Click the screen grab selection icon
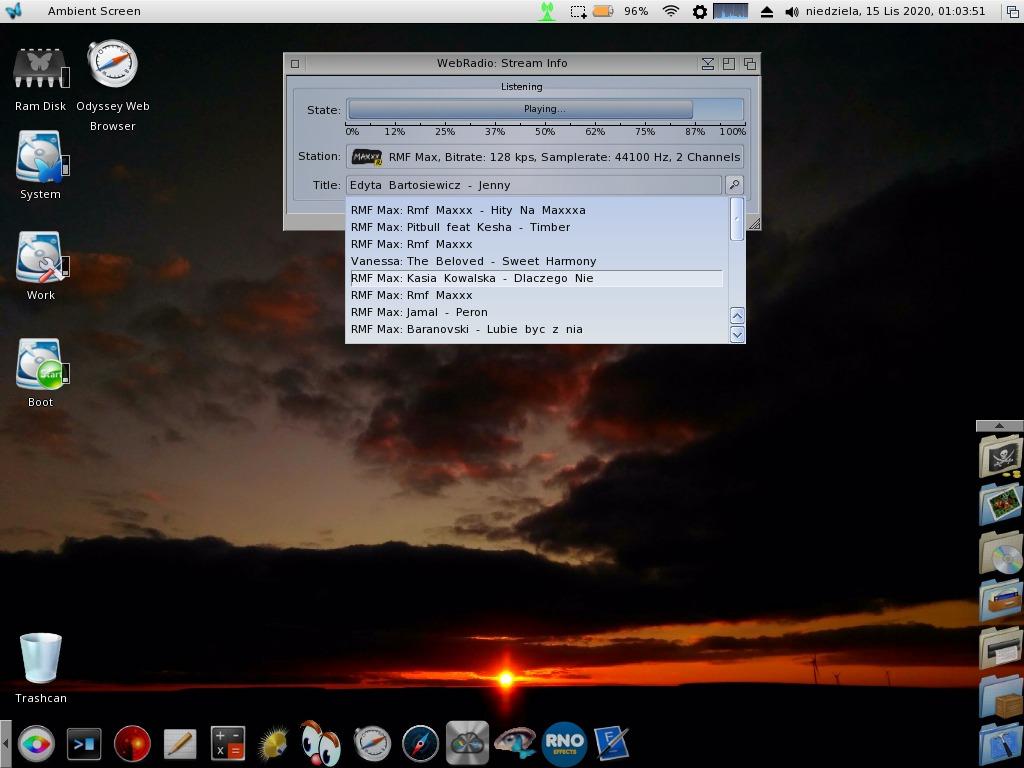 click(x=578, y=11)
